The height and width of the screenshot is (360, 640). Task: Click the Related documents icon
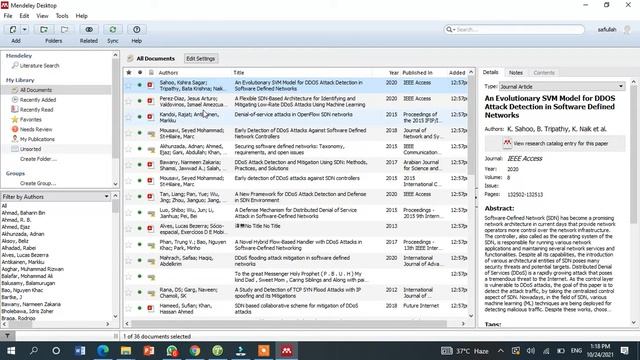[x=89, y=29]
